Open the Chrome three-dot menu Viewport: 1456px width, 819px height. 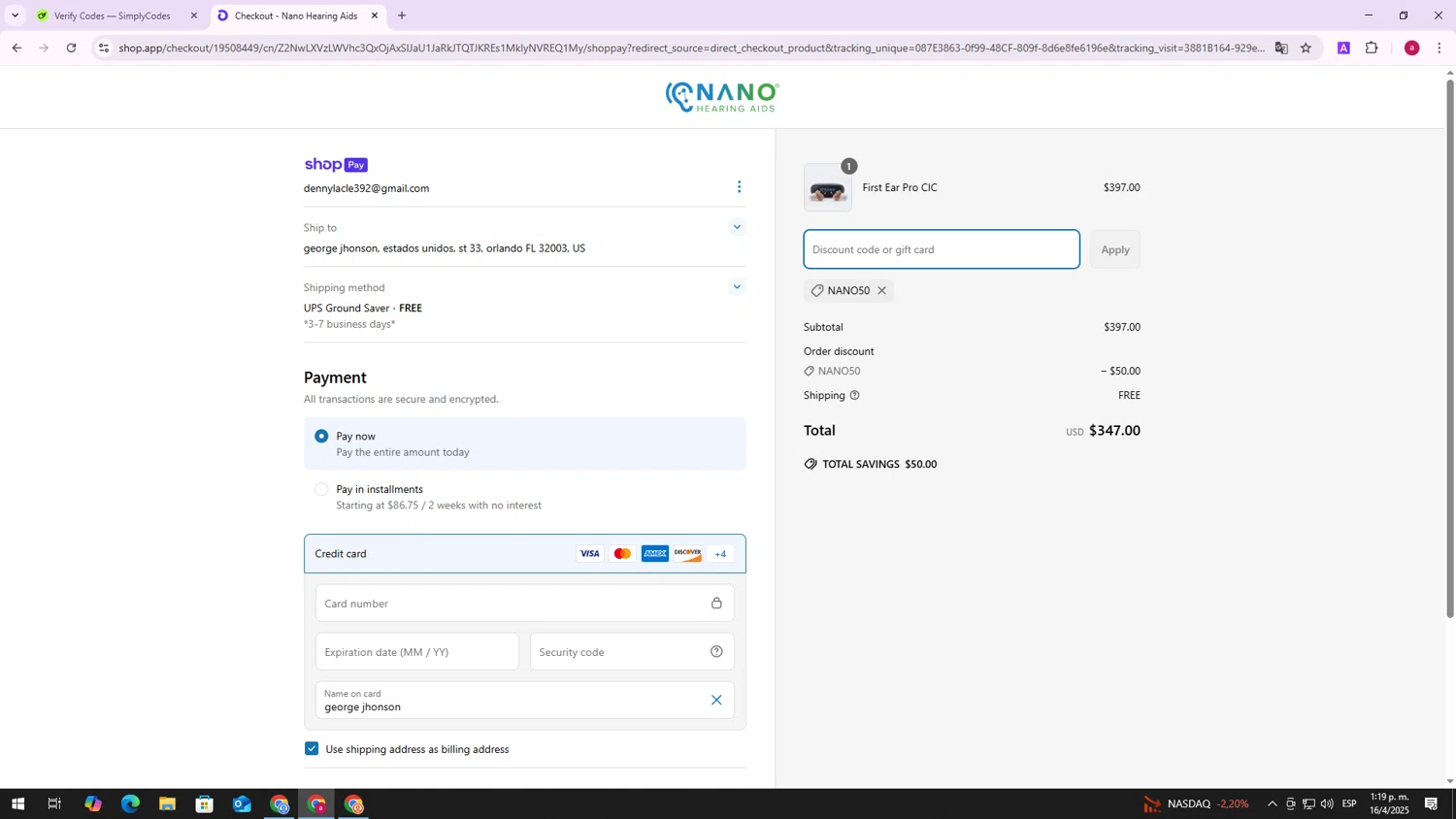pos(1439,48)
